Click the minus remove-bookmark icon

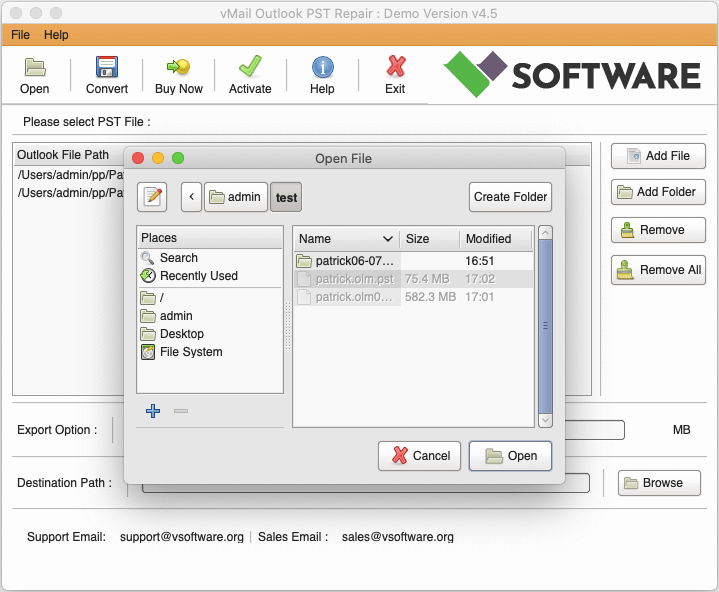pos(181,411)
